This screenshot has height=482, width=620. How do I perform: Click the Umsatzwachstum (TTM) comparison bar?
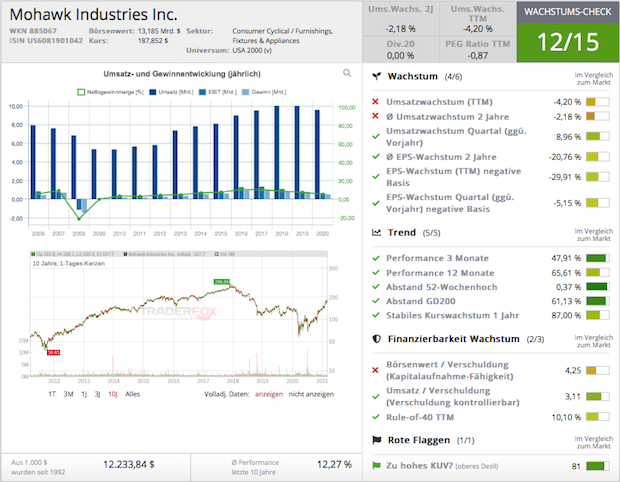coord(597,102)
